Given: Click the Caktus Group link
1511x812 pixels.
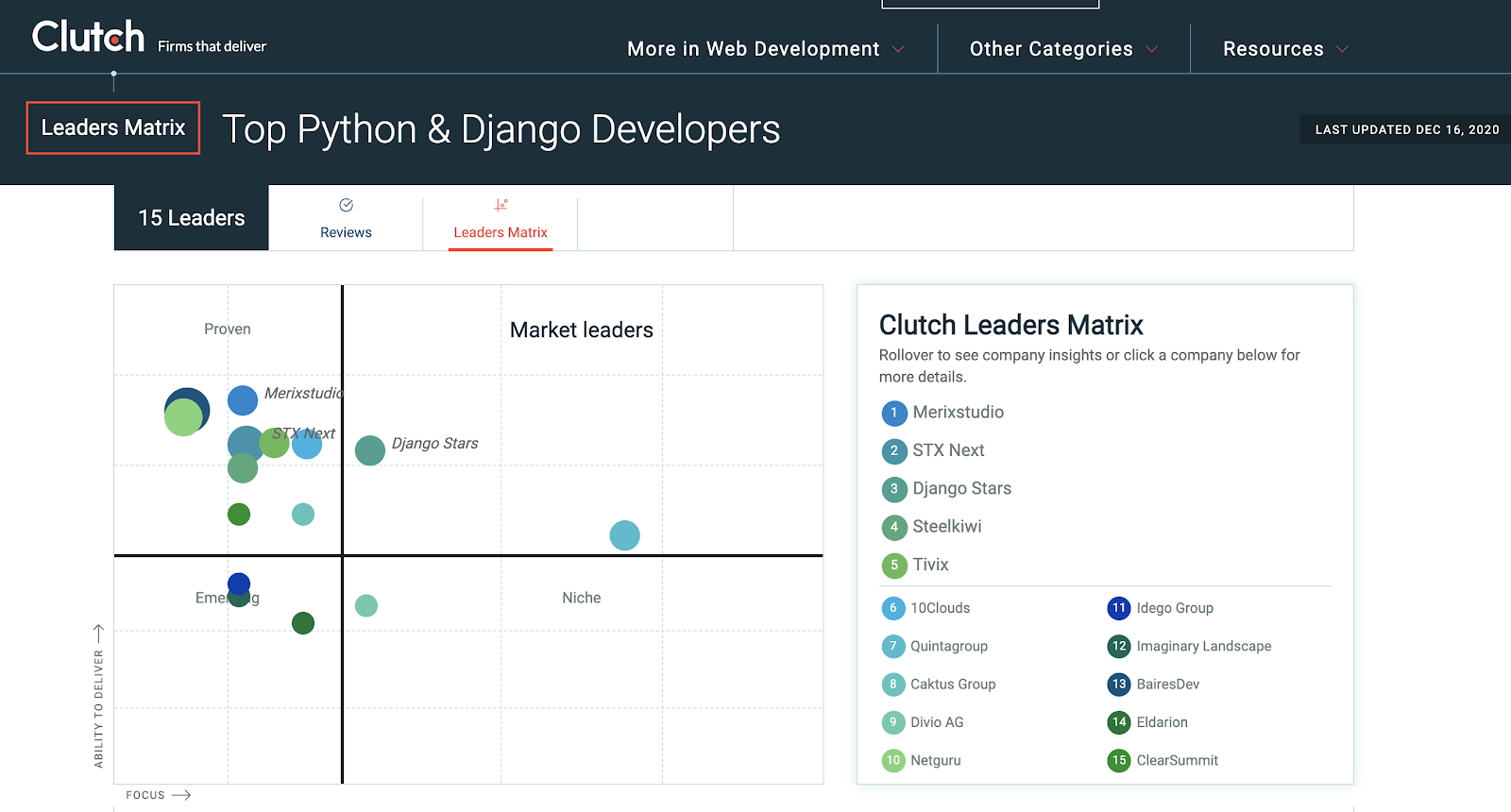Looking at the screenshot, I should [x=952, y=685].
